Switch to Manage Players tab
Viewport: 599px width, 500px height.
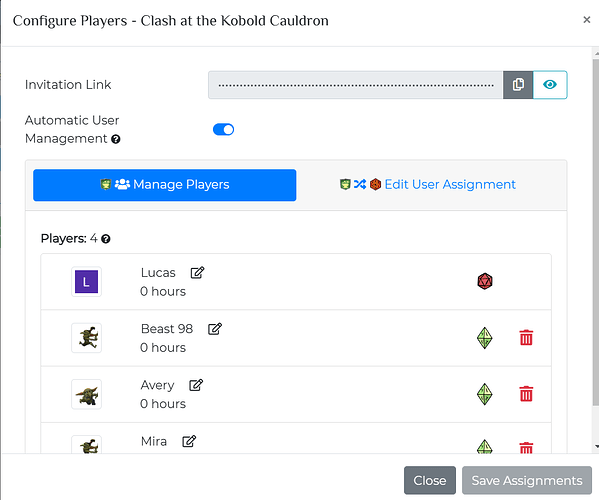click(165, 185)
